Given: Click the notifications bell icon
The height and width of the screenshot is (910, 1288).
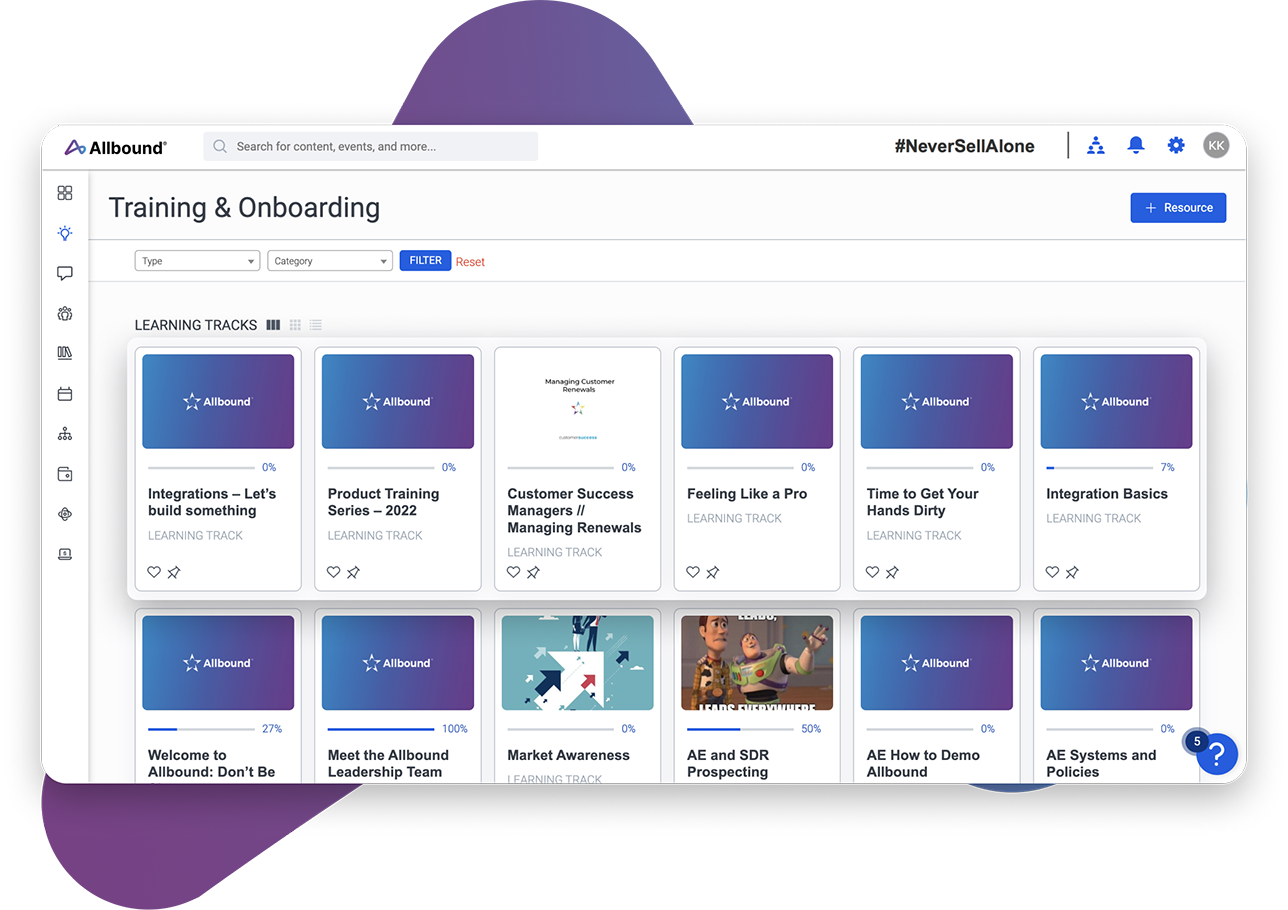Looking at the screenshot, I should pos(1135,145).
